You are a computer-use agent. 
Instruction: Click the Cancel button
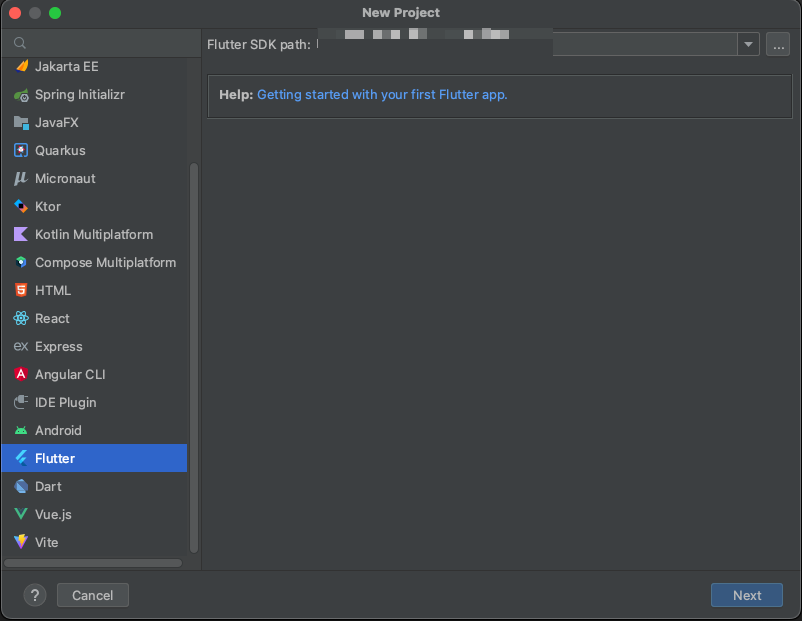click(93, 595)
